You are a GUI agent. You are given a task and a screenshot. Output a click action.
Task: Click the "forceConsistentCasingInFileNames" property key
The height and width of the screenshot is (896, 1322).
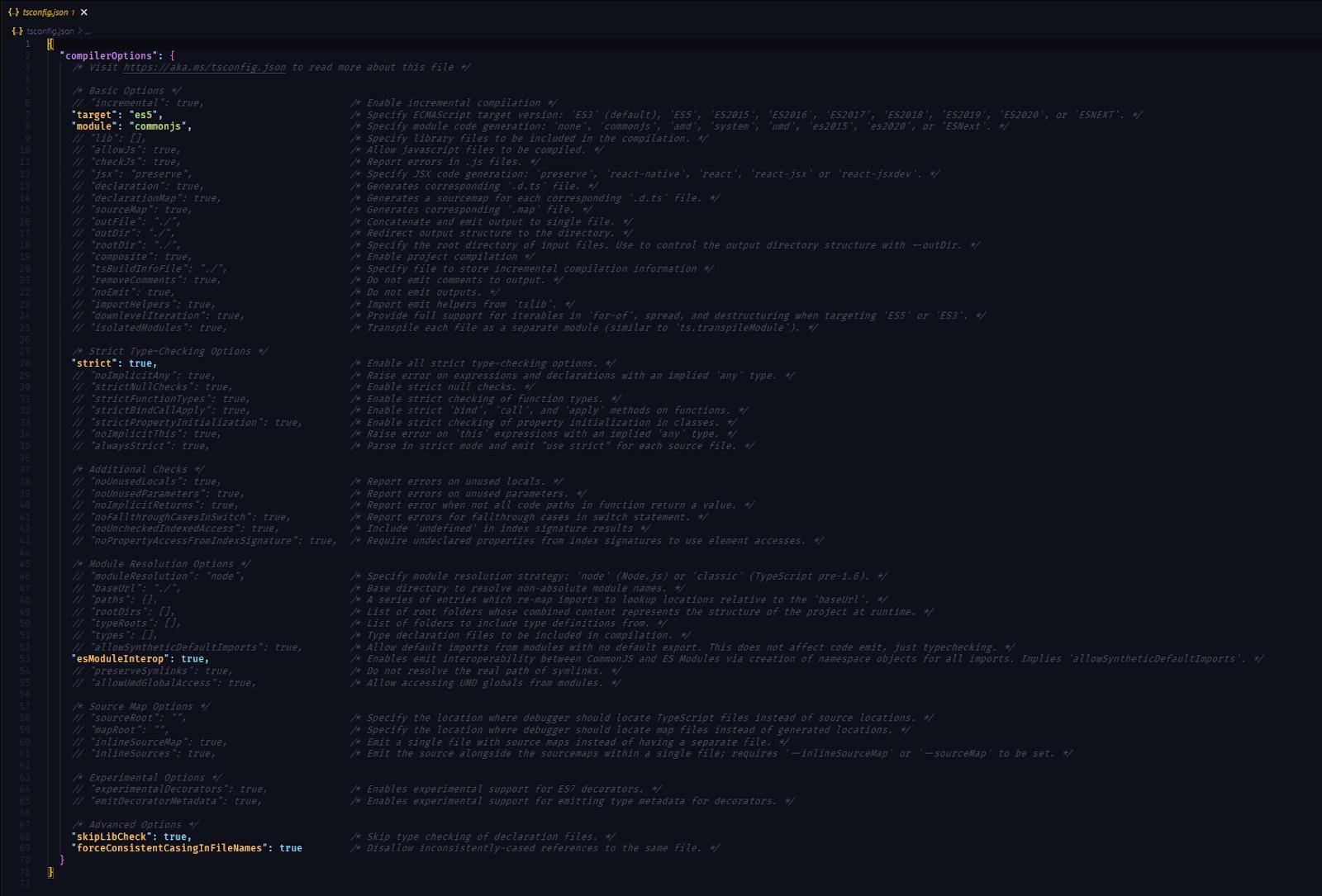(169, 848)
